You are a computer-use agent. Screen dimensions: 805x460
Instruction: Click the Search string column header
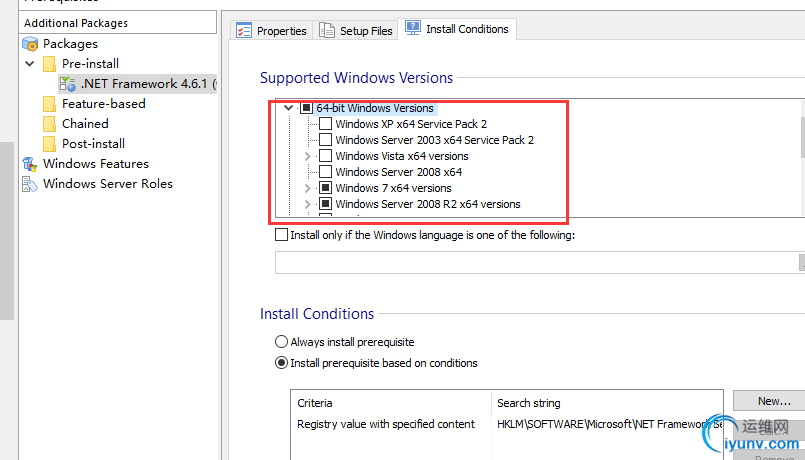tap(607, 403)
